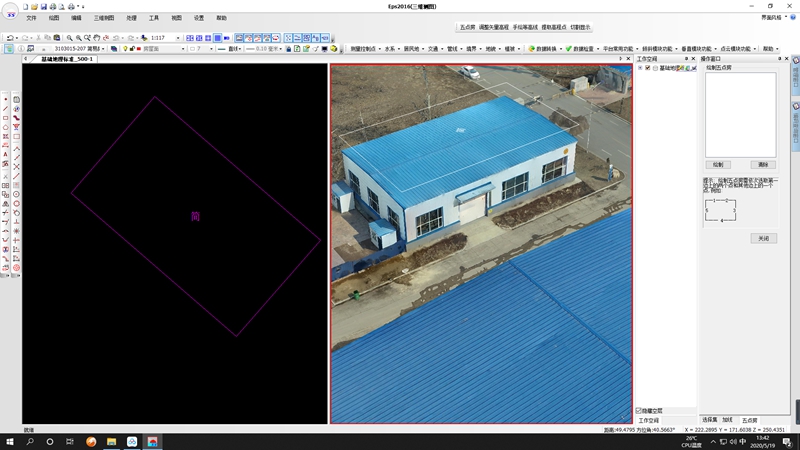Toggle the 隐藏空层 checkbox
The height and width of the screenshot is (450, 800).
coord(639,411)
